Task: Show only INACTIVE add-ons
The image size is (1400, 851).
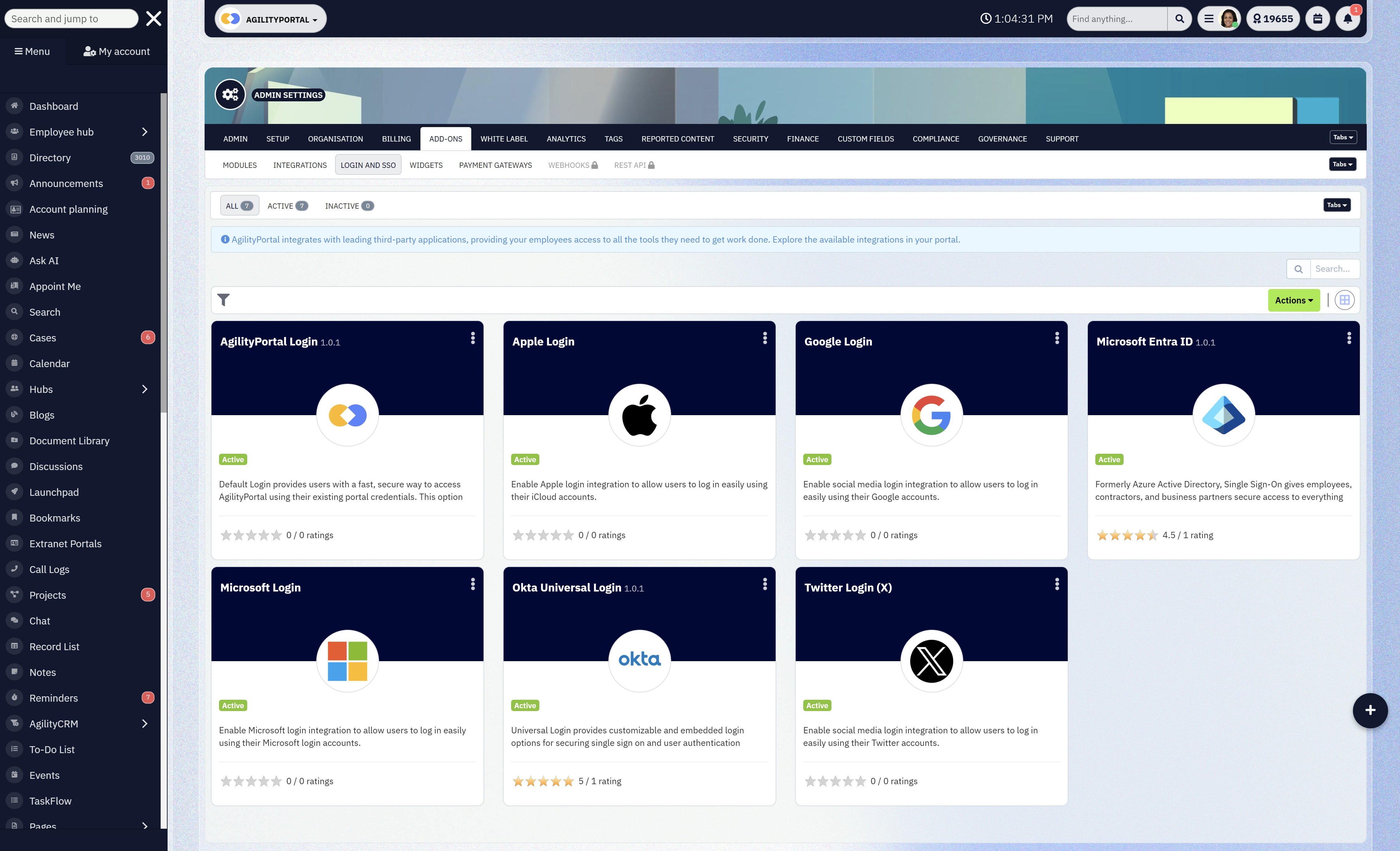Action: click(348, 205)
